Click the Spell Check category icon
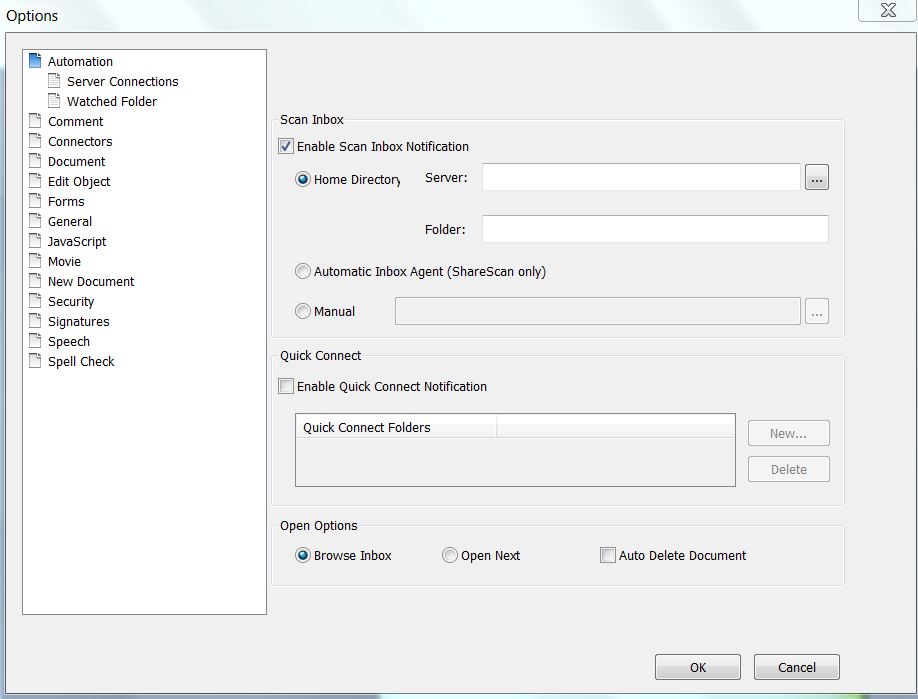This screenshot has width=918, height=699. coord(35,361)
